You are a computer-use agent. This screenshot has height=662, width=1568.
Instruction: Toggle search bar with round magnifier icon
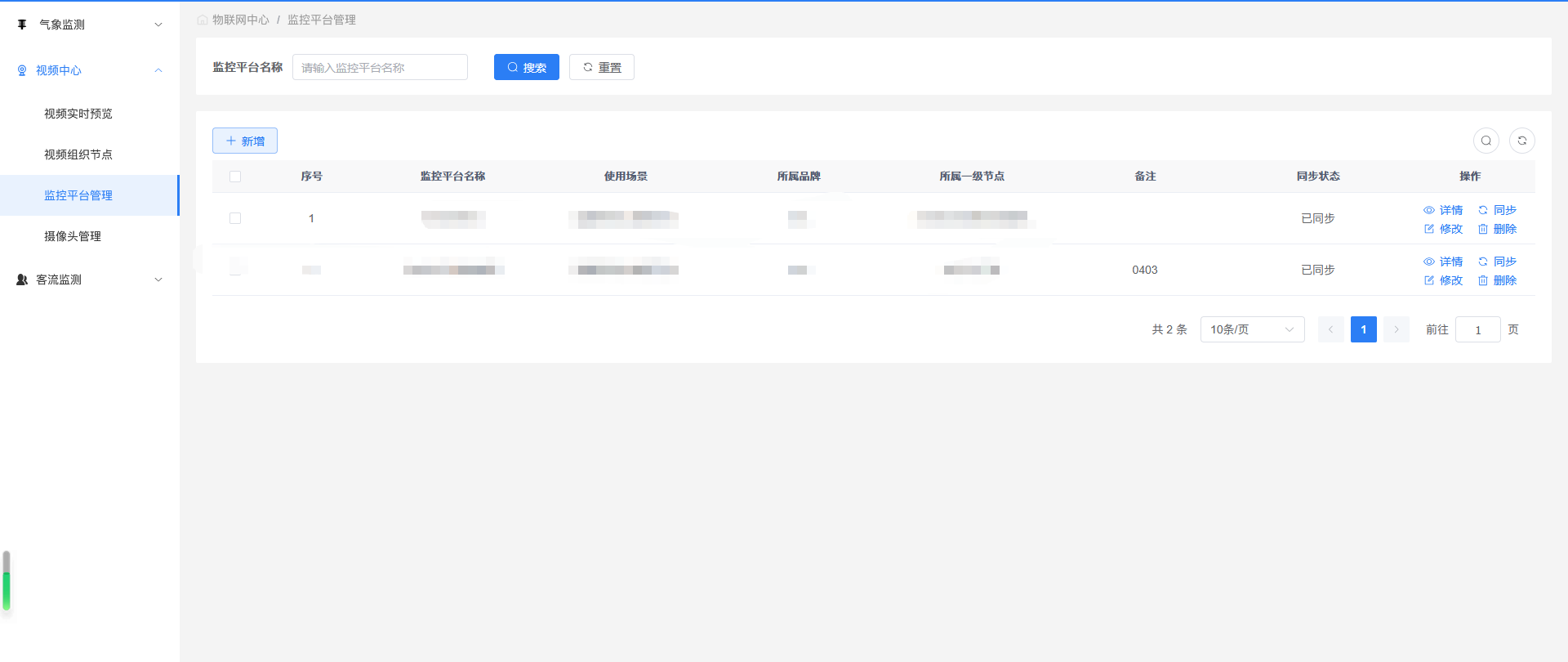[1486, 141]
